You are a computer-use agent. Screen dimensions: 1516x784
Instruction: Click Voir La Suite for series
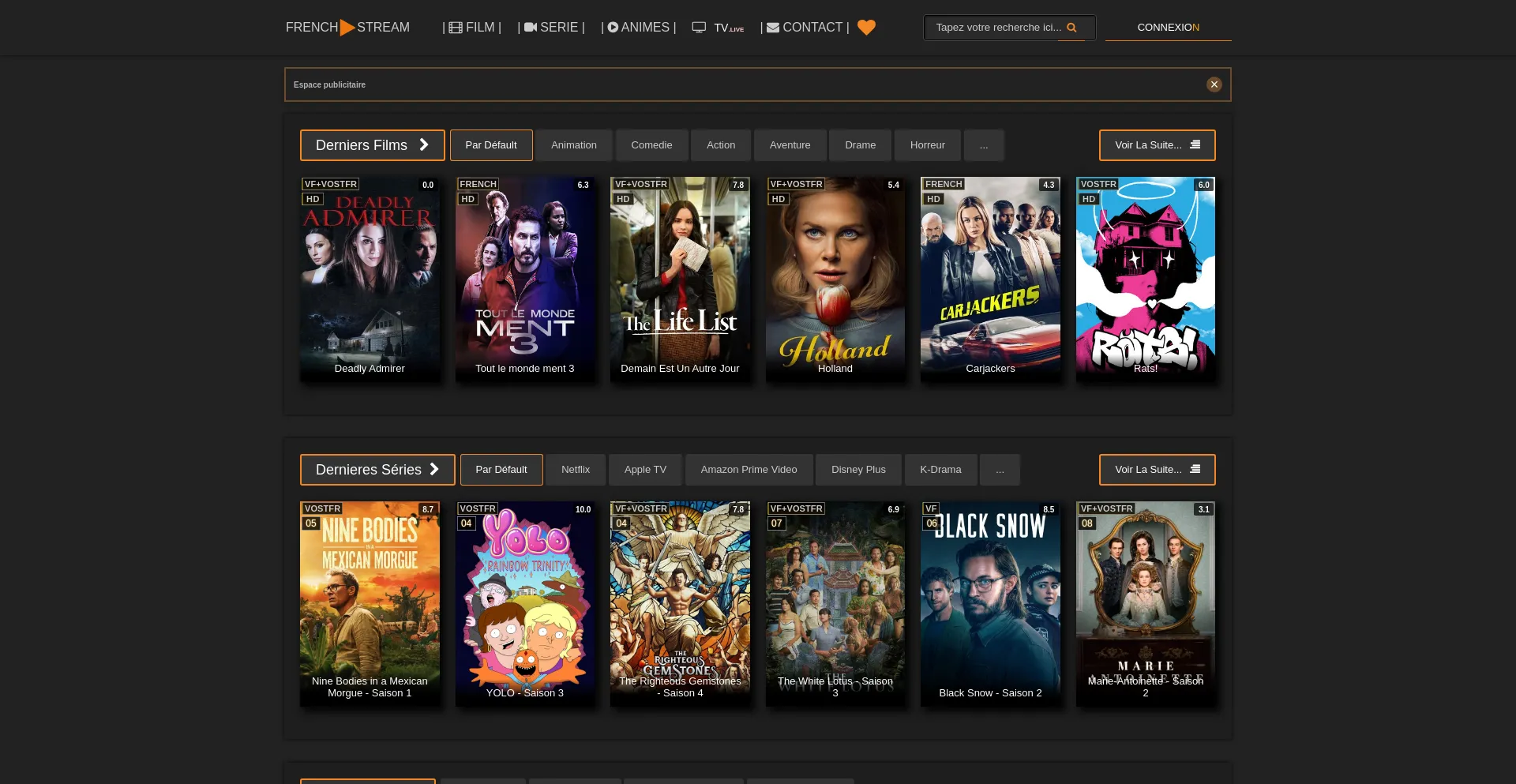click(1158, 470)
